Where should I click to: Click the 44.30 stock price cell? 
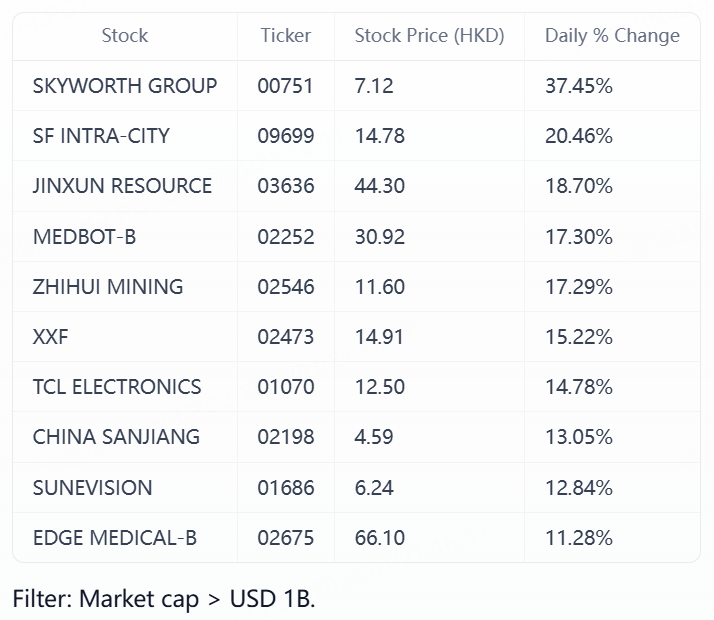[x=380, y=186]
